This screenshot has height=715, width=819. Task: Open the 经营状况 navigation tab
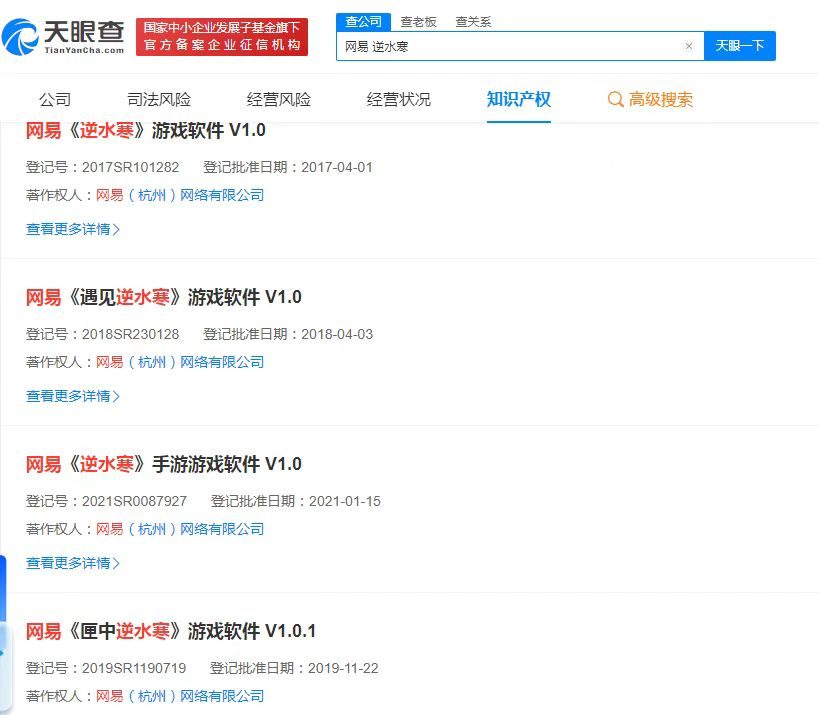pyautogui.click(x=399, y=99)
